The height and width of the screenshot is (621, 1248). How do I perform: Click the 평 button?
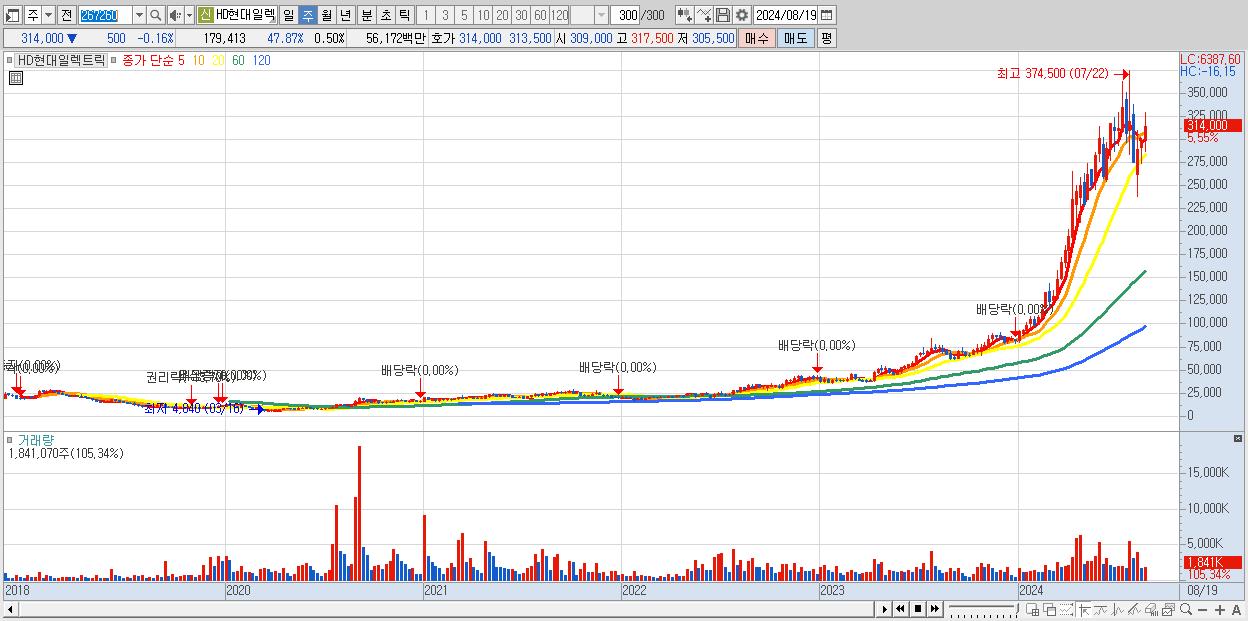point(826,38)
